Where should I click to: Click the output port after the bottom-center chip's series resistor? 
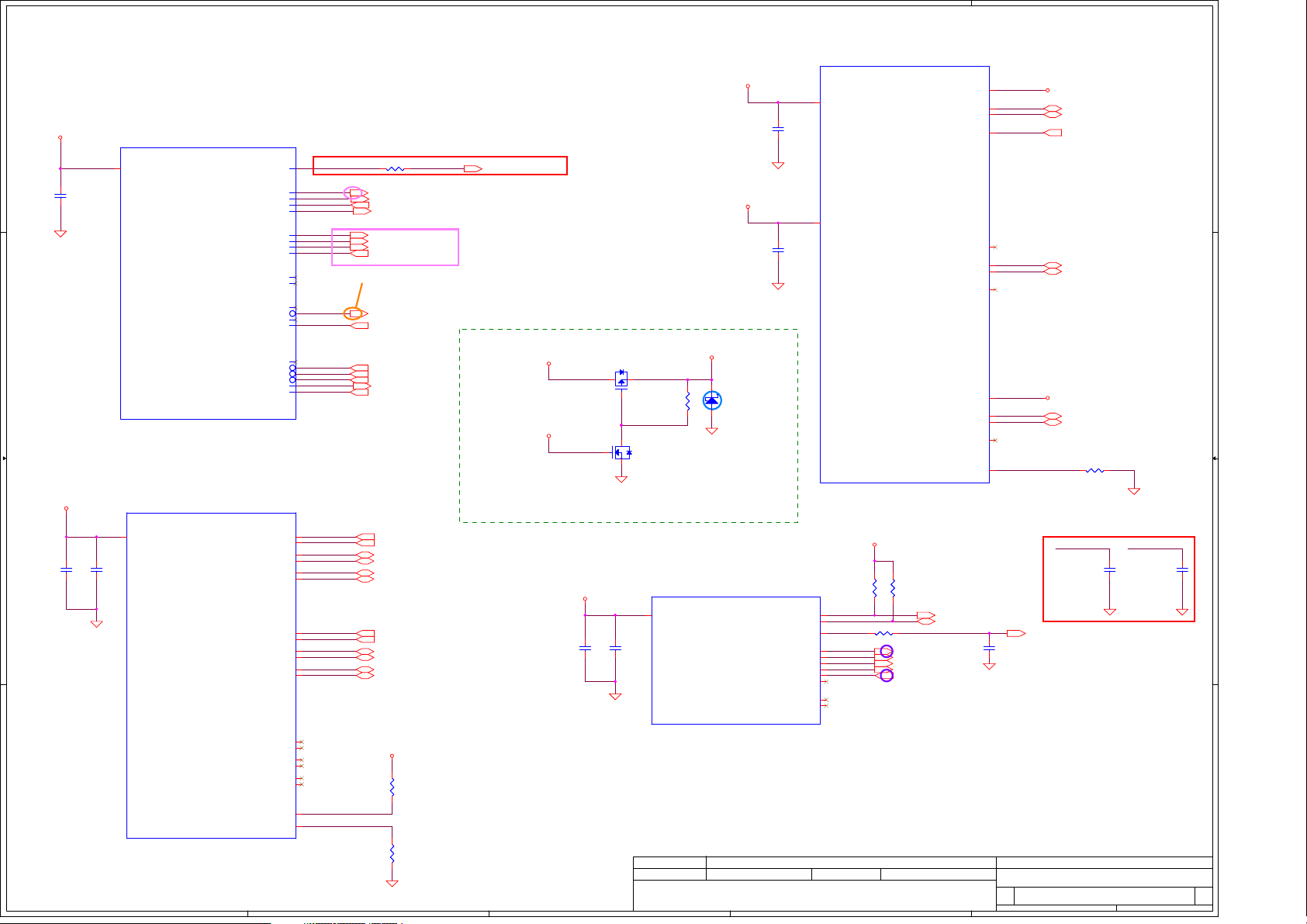point(1015,633)
